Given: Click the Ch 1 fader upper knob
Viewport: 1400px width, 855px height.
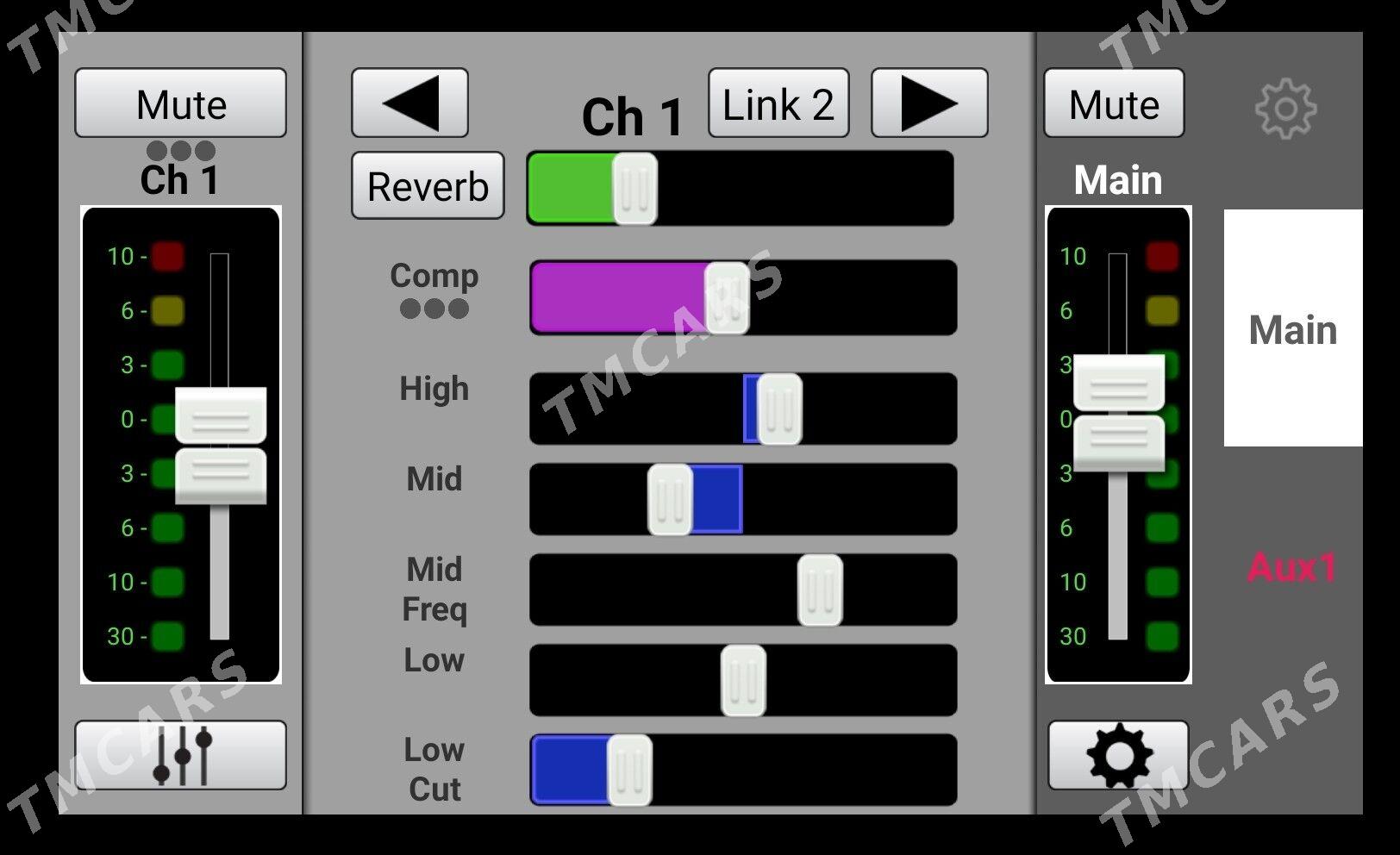Looking at the screenshot, I should coord(221,415).
